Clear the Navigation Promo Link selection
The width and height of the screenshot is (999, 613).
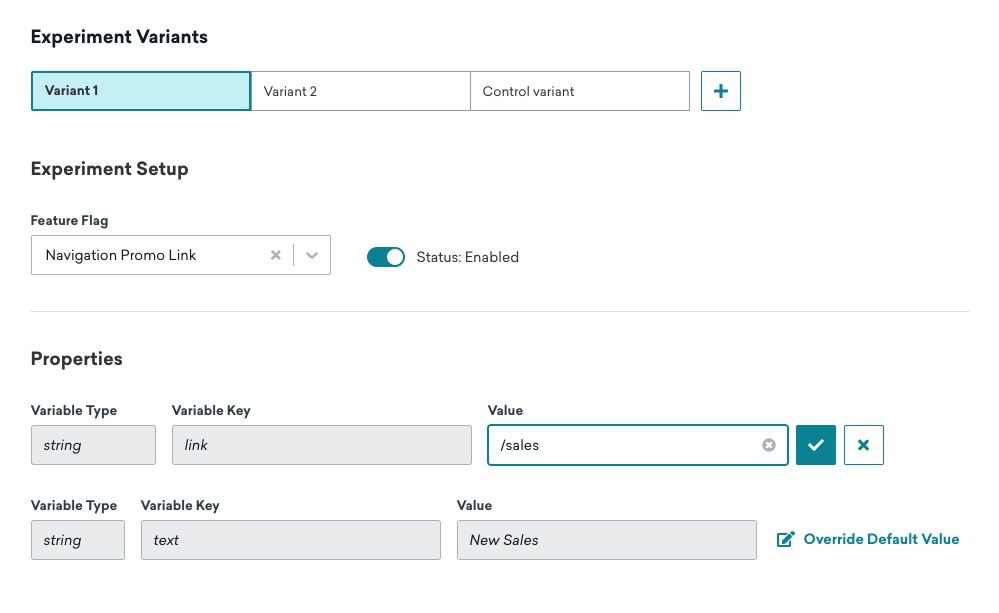tap(275, 255)
